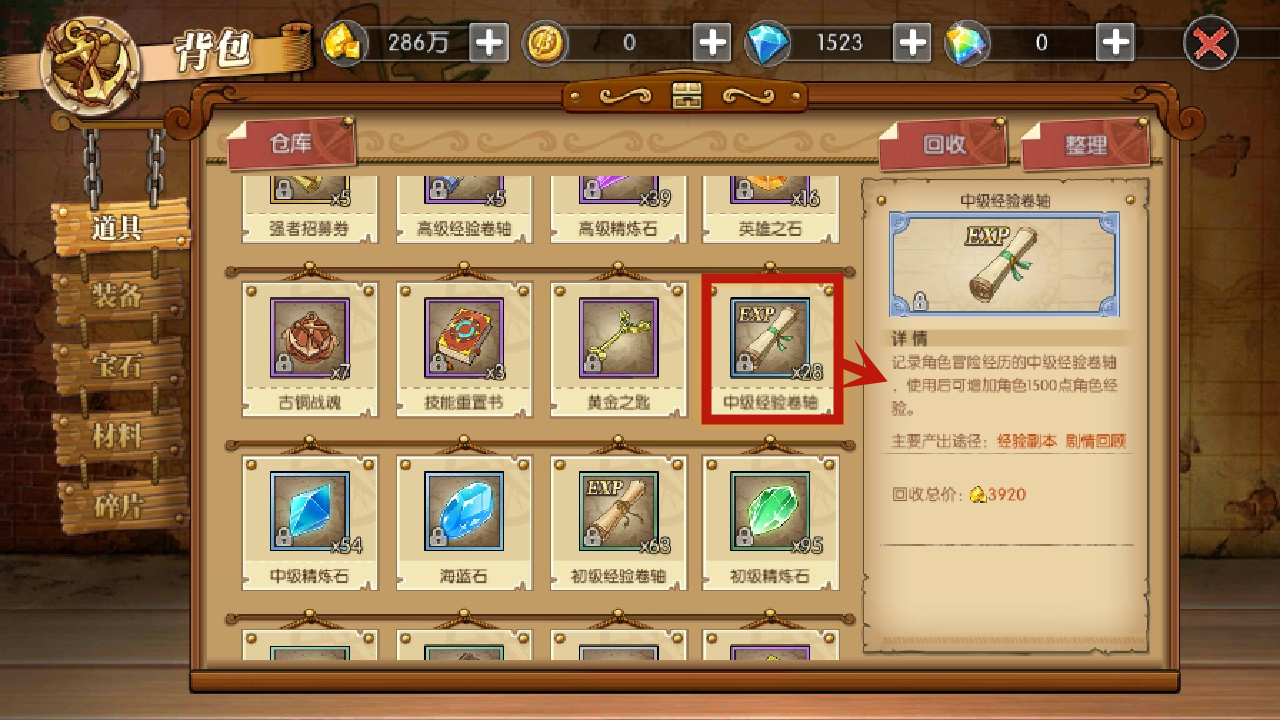
Task: Select the 中级经验卷轴 scroll item
Action: tap(771, 337)
